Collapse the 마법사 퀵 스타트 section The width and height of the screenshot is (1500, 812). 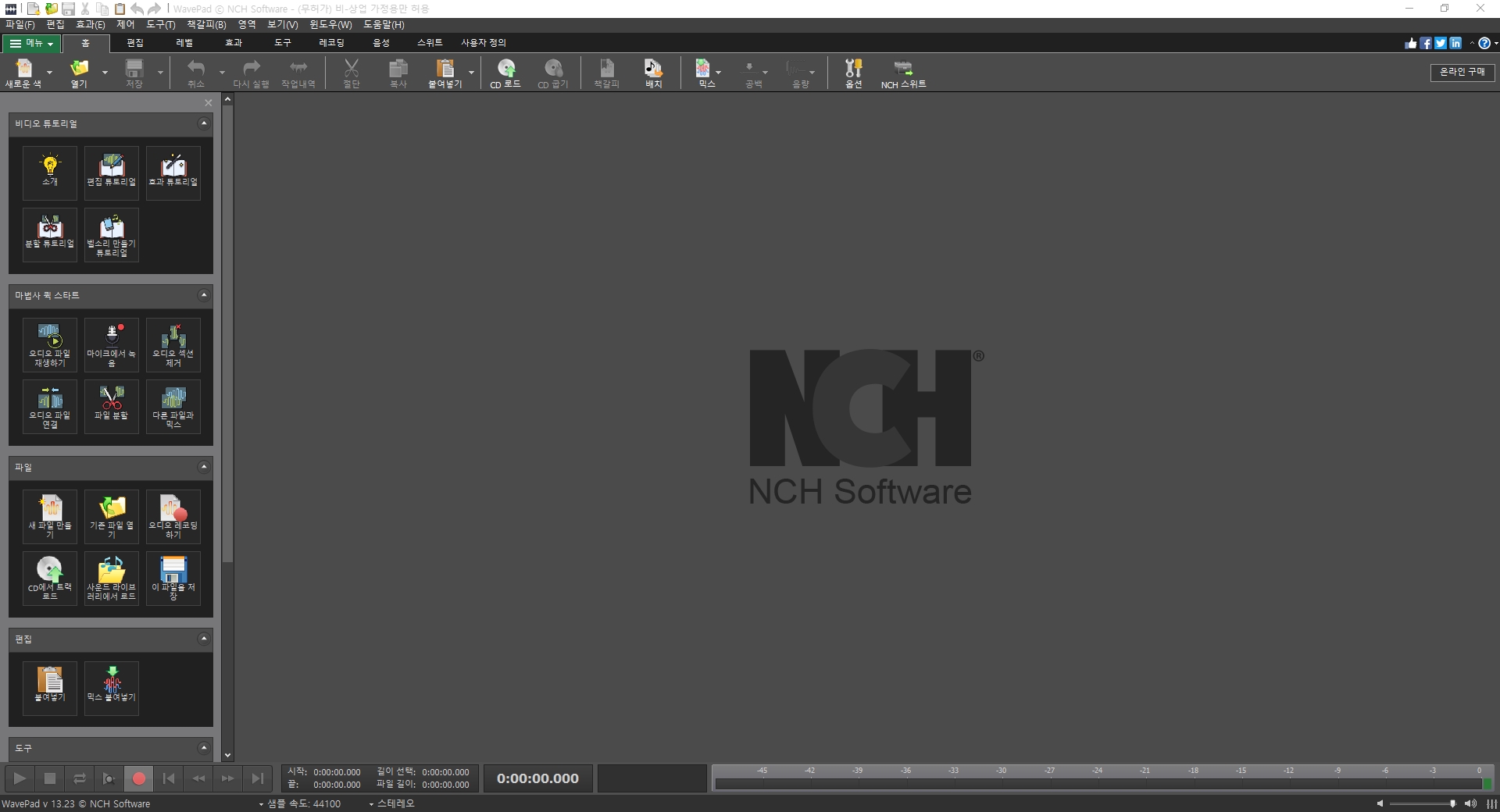click(x=204, y=295)
